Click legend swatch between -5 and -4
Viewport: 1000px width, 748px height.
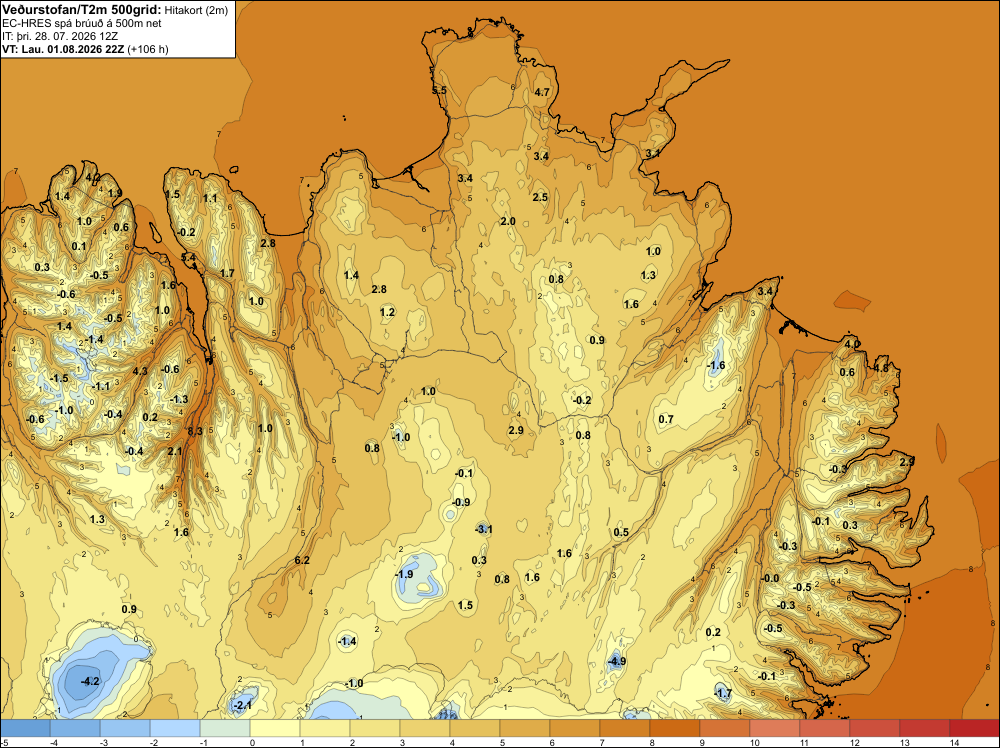tap(25, 728)
